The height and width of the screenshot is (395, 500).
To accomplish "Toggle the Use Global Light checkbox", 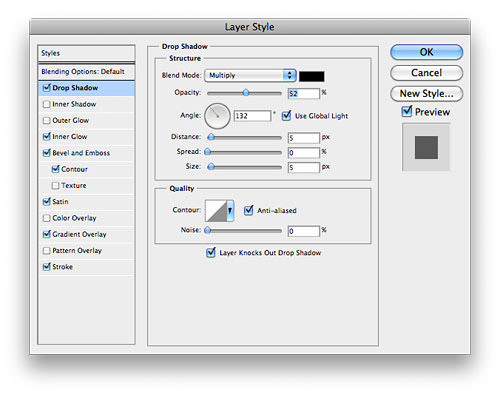I will (286, 116).
